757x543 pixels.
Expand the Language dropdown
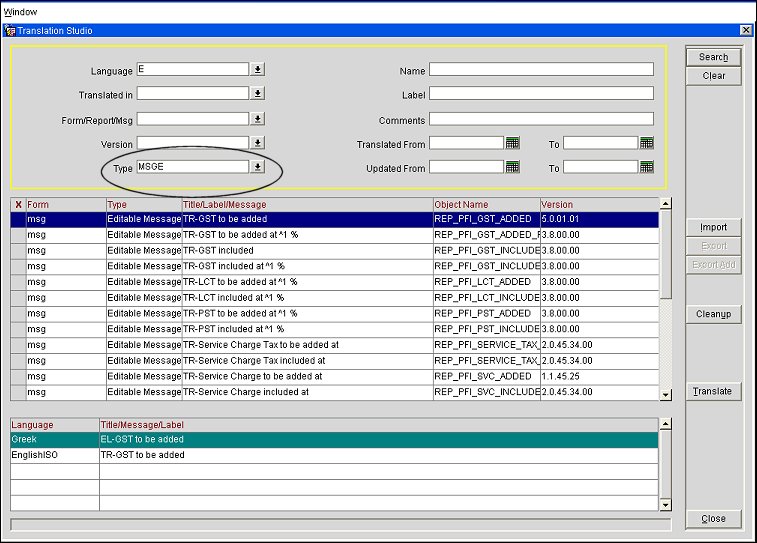click(257, 69)
